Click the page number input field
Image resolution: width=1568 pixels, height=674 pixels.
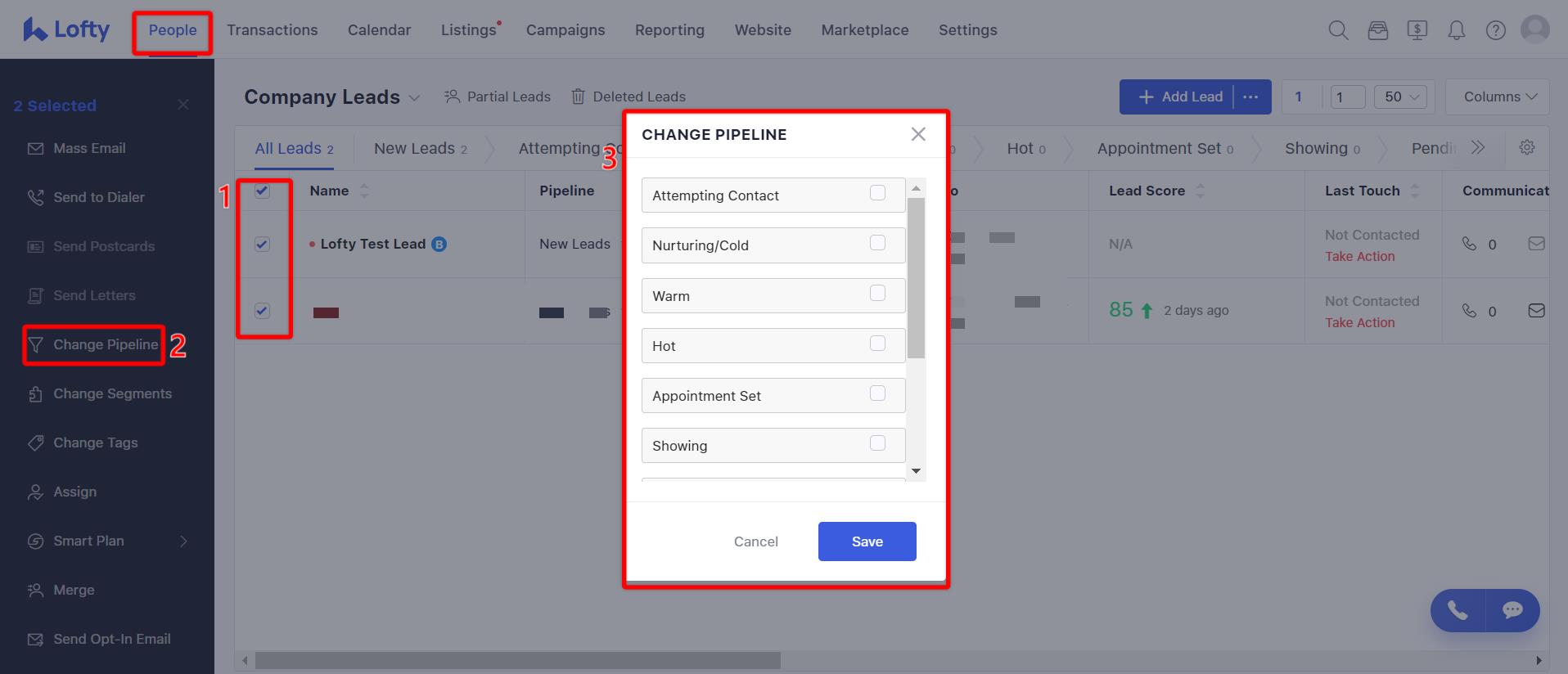point(1348,97)
